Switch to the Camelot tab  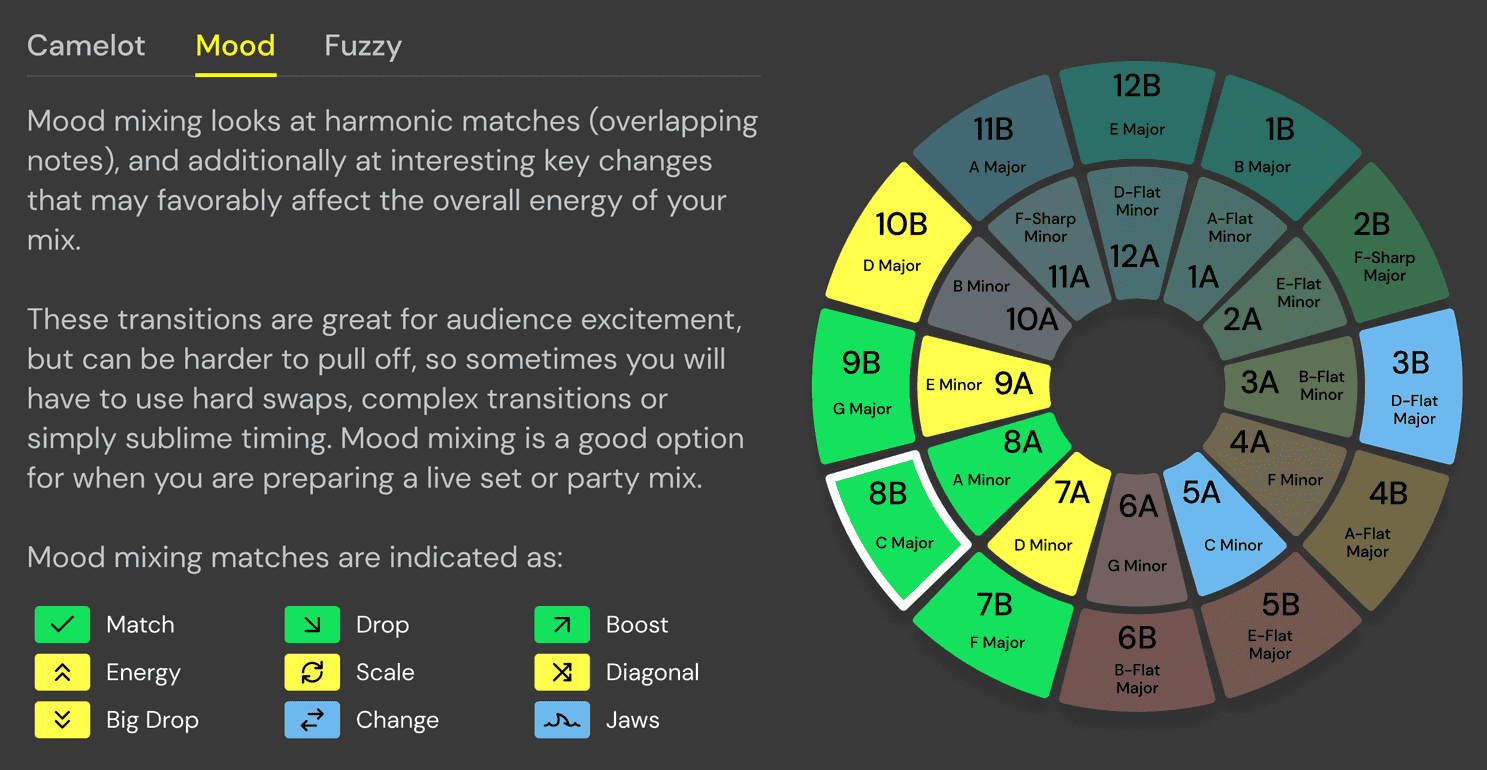pyautogui.click(x=86, y=45)
